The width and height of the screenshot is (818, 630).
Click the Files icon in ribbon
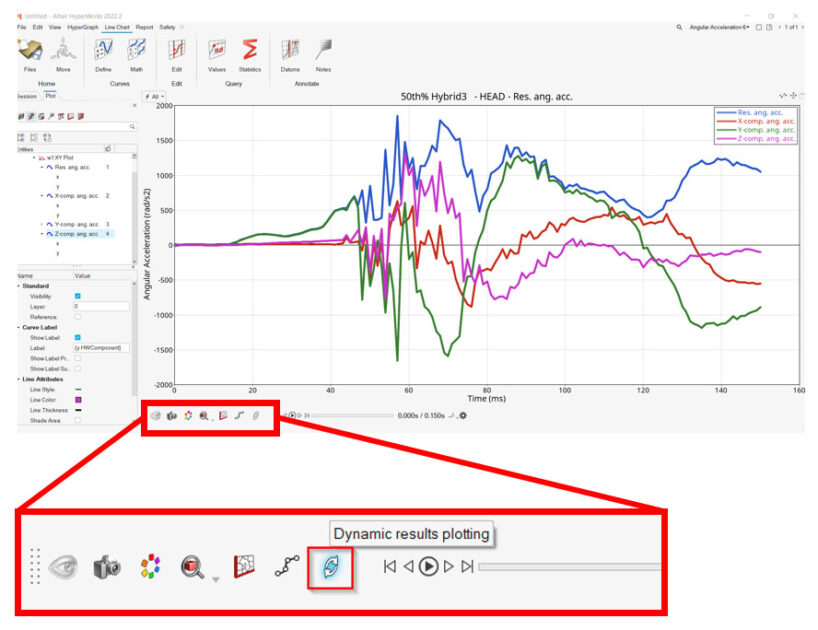[30, 51]
